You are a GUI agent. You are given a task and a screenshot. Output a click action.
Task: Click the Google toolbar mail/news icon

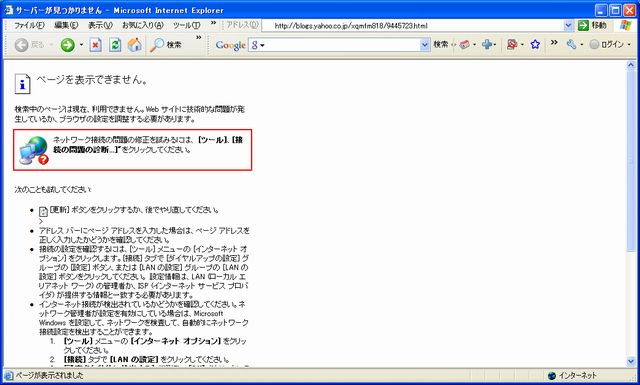pos(464,45)
